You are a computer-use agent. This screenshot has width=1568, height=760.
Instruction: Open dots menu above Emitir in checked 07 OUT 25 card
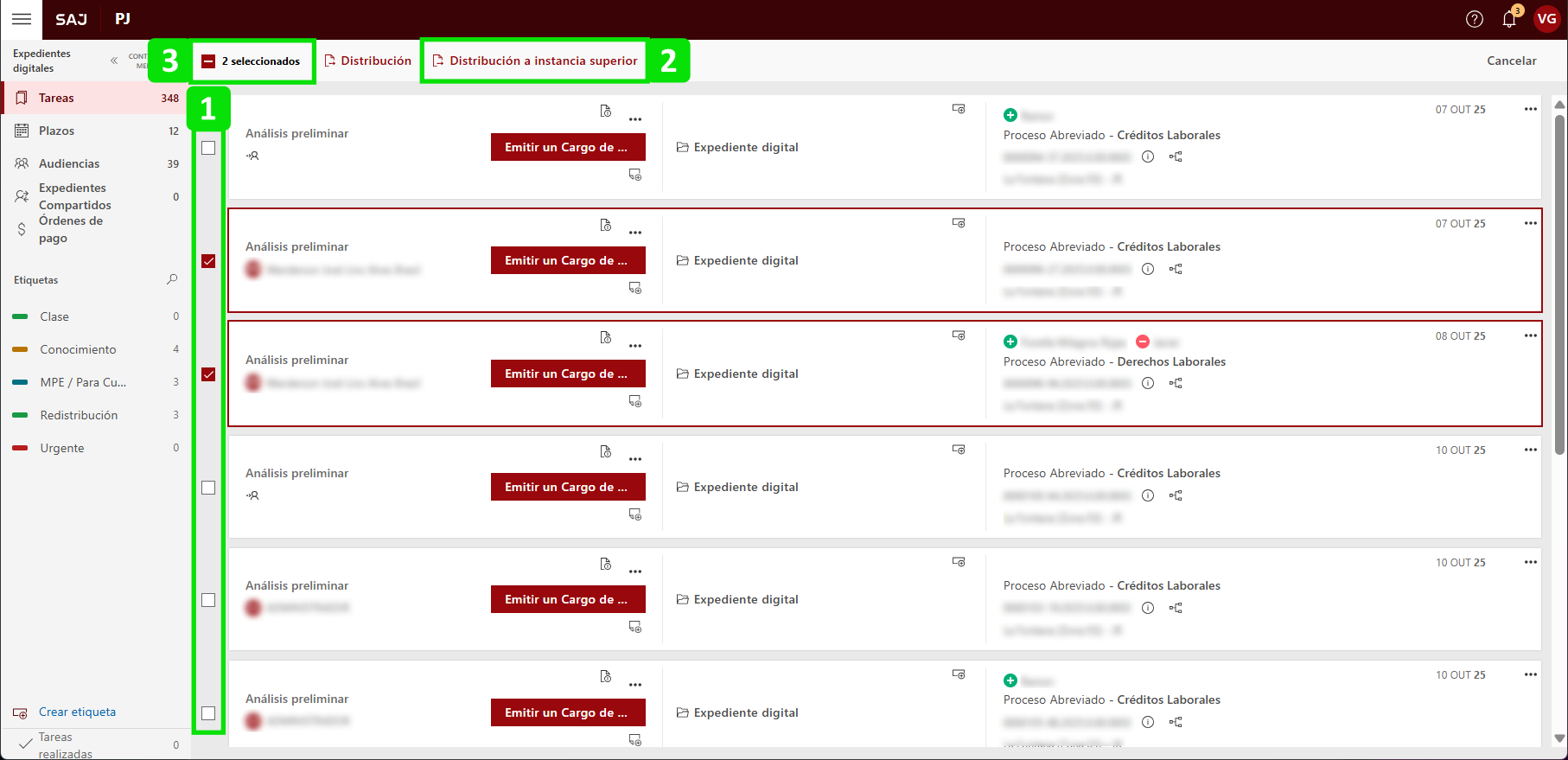[635, 233]
